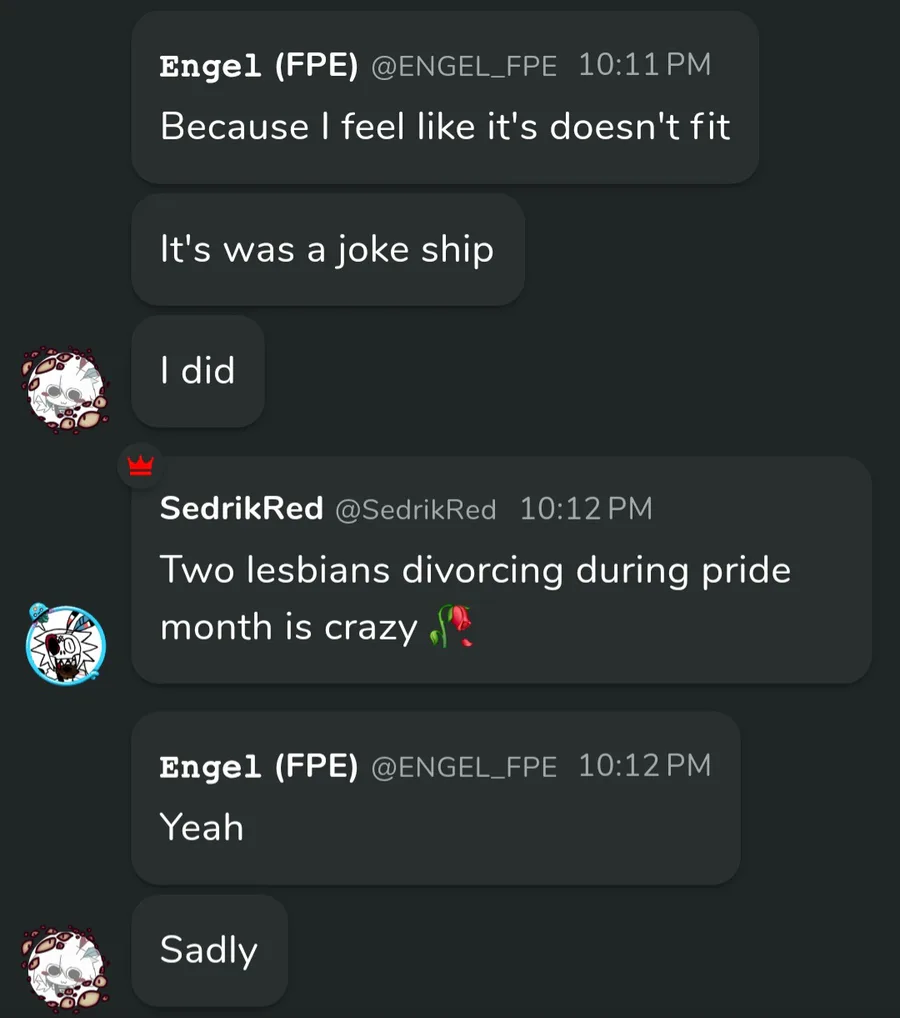The height and width of the screenshot is (1018, 900).
Task: Tap the wilted rose emoji
Action: [x=451, y=626]
